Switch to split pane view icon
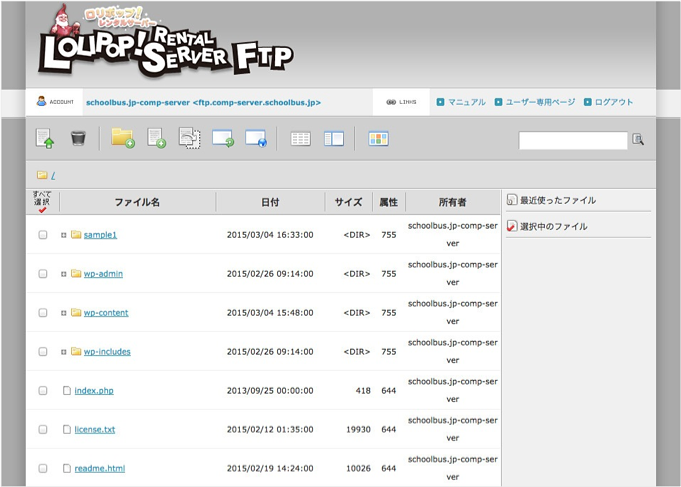 click(x=334, y=139)
